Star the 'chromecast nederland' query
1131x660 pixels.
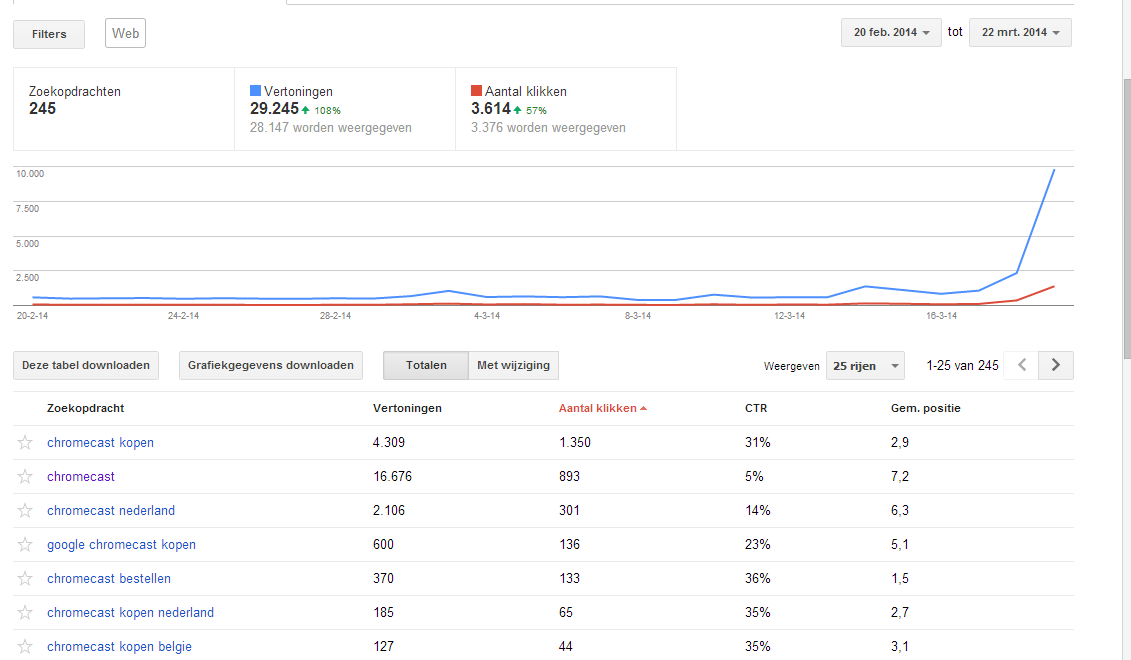[x=25, y=510]
